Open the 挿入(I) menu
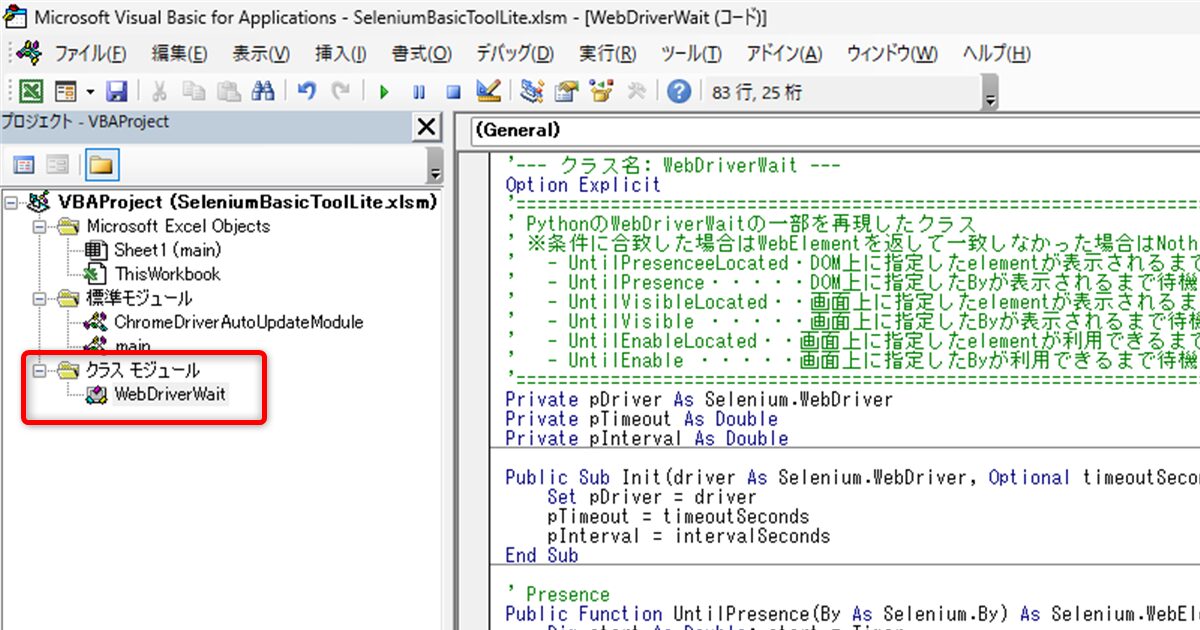The height and width of the screenshot is (630, 1200). click(340, 53)
